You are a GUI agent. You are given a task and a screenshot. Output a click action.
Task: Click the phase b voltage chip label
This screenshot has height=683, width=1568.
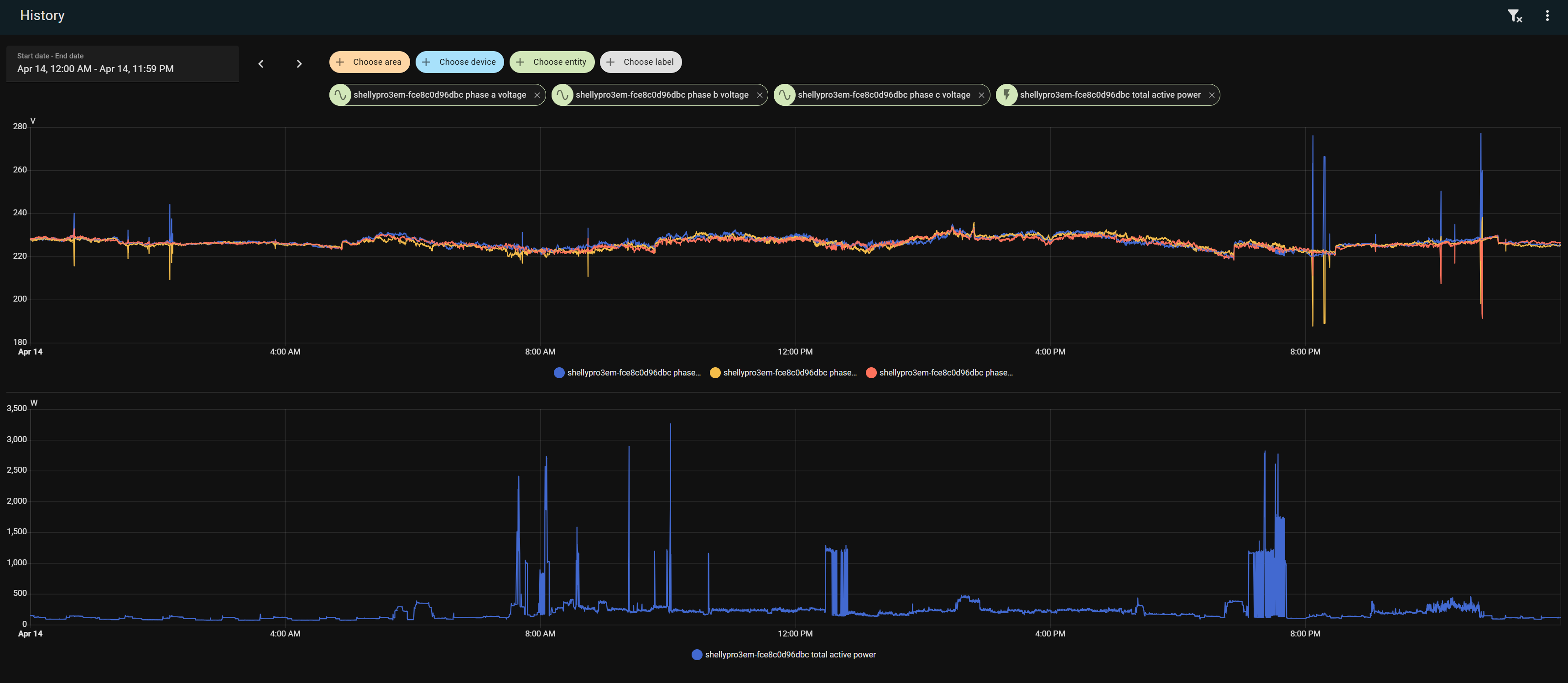click(662, 95)
